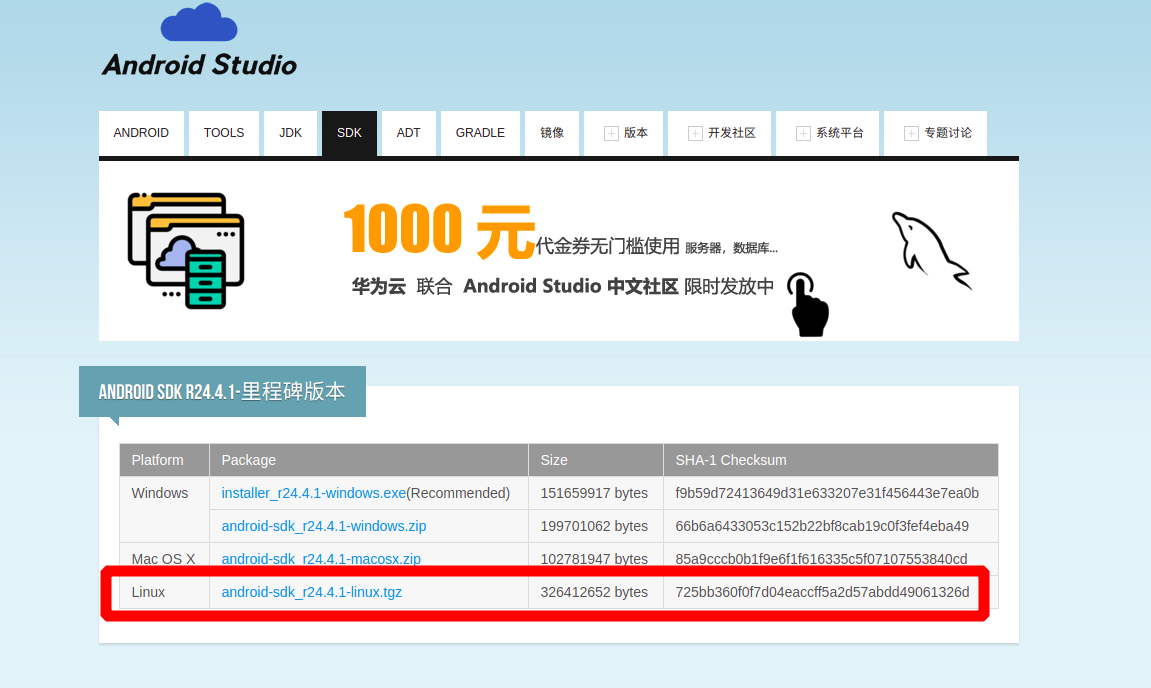The height and width of the screenshot is (688, 1151).
Task: Open the ADT tab
Action: tap(409, 133)
